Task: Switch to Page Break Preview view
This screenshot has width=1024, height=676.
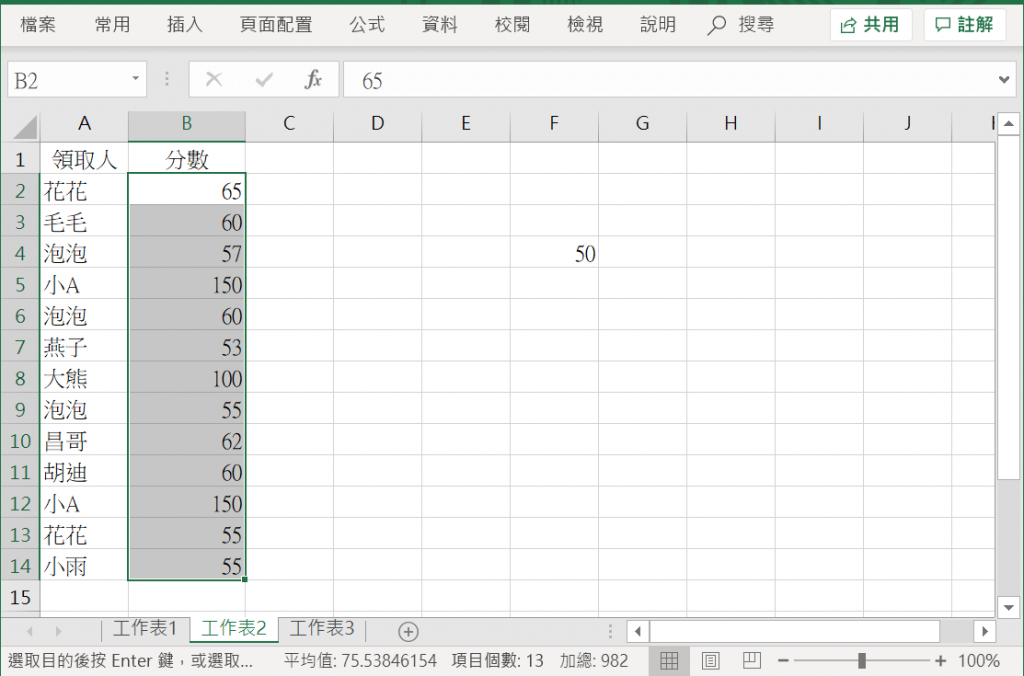Action: (x=752, y=660)
